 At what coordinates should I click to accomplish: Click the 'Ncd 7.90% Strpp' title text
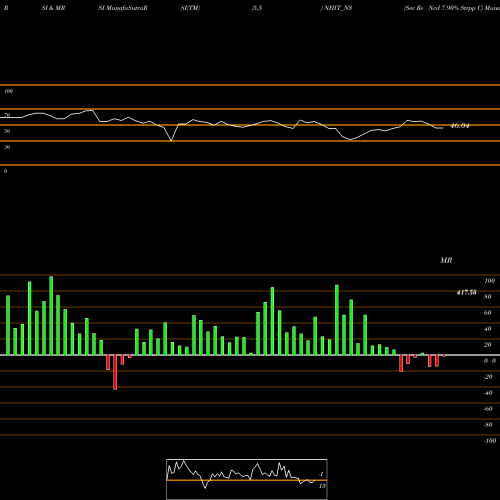452,8
